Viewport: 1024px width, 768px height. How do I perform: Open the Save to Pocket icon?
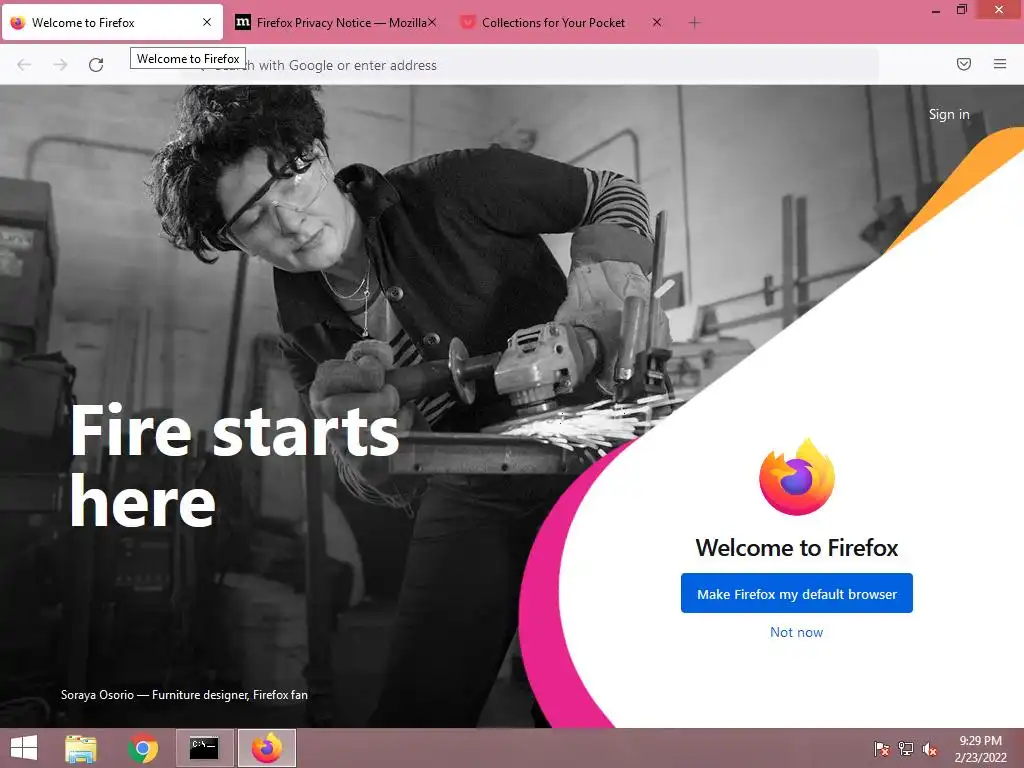[964, 64]
